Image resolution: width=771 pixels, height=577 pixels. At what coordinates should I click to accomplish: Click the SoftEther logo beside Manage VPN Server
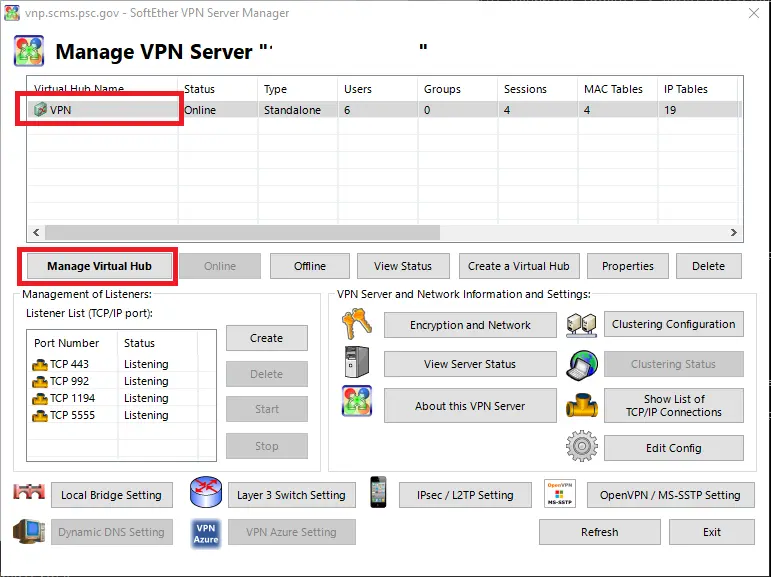[x=29, y=51]
